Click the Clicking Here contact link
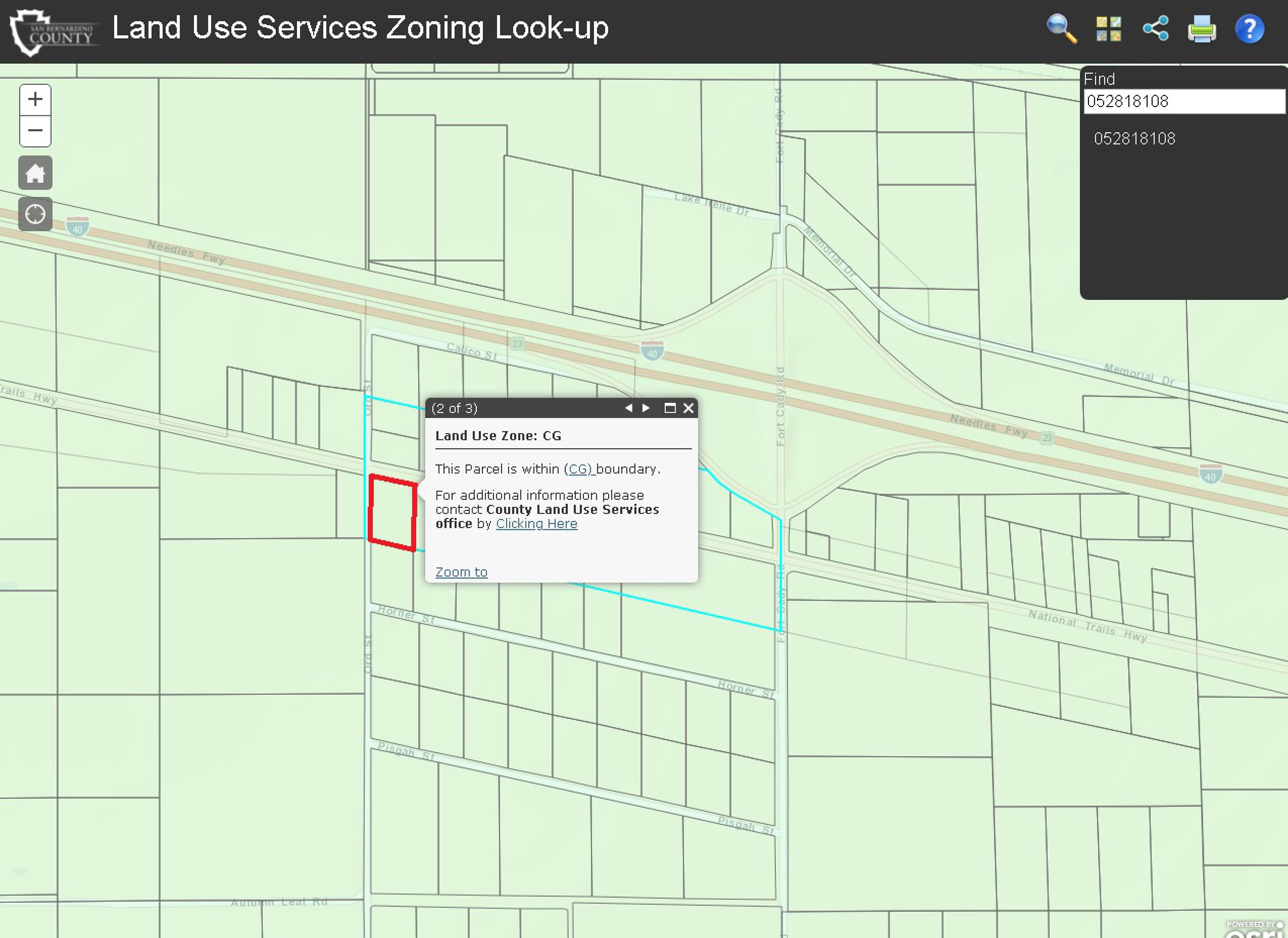Viewport: 1288px width, 938px height. pyautogui.click(x=536, y=523)
